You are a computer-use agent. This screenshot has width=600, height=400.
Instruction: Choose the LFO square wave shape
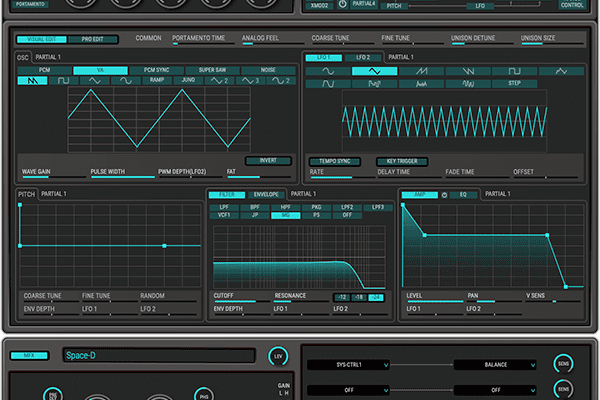pos(515,72)
